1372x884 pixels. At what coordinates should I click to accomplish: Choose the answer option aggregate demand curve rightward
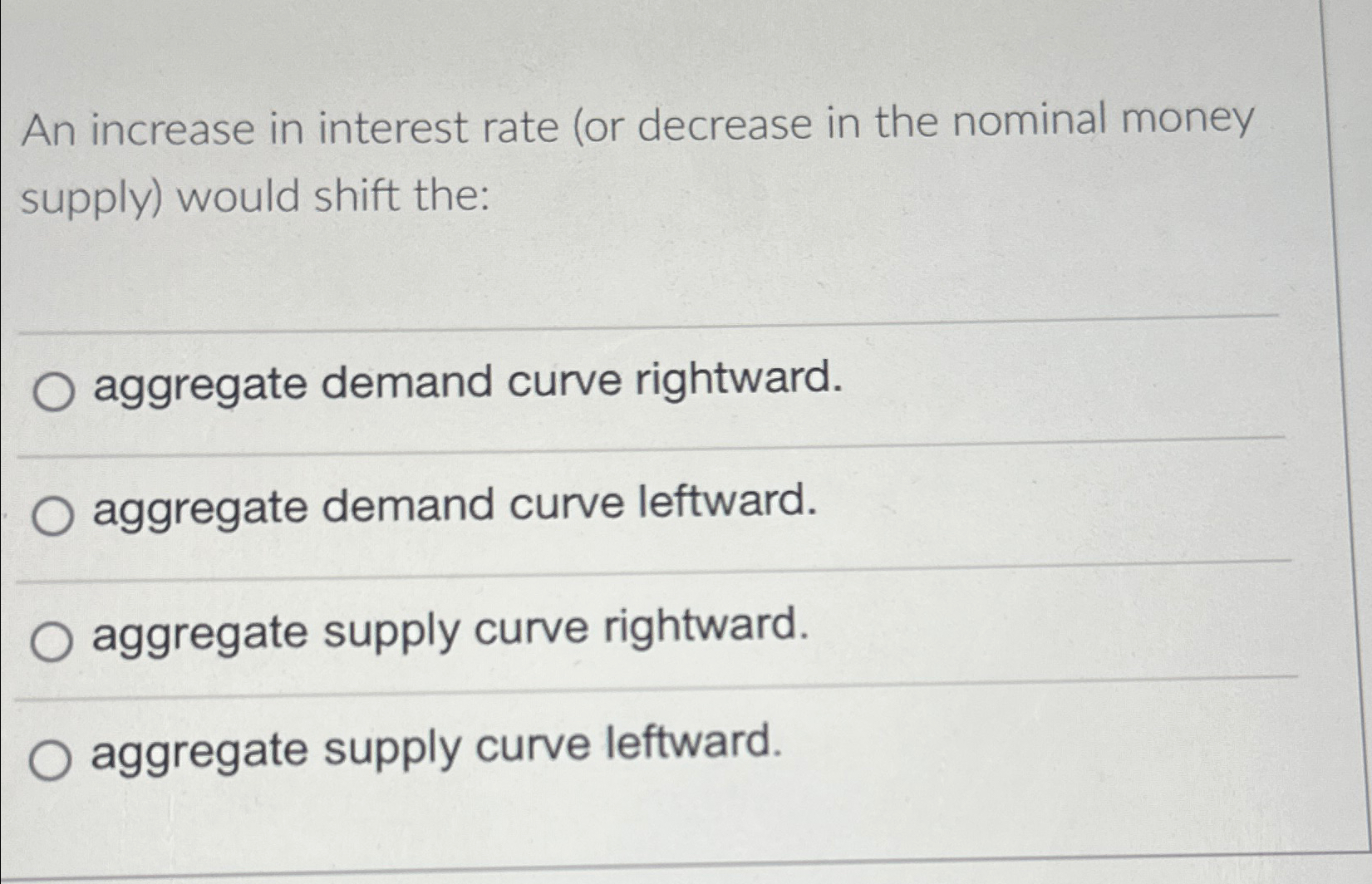(x=470, y=385)
